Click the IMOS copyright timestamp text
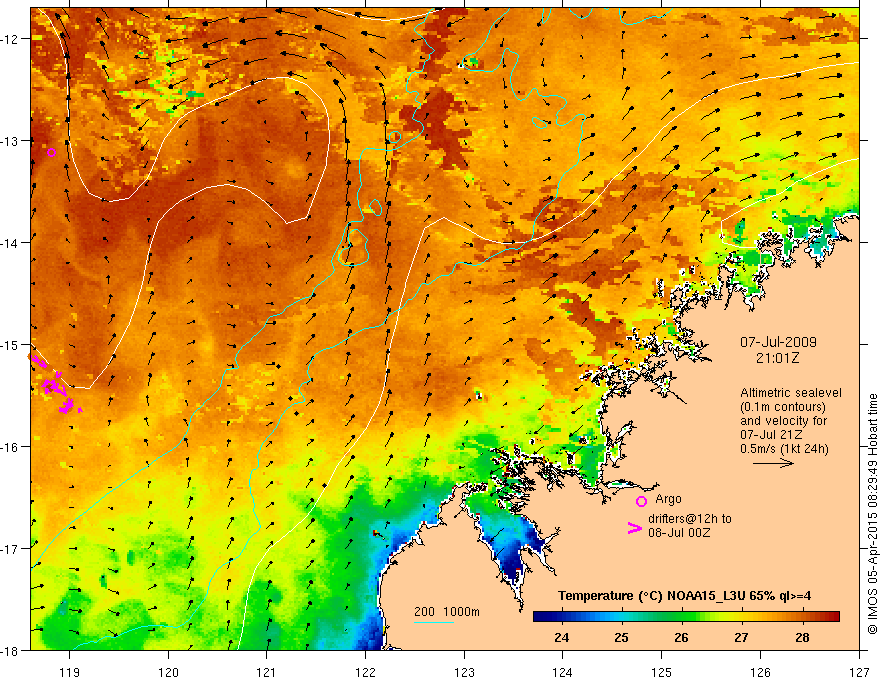Image resolution: width=880 pixels, height=680 pixels. 873,514
